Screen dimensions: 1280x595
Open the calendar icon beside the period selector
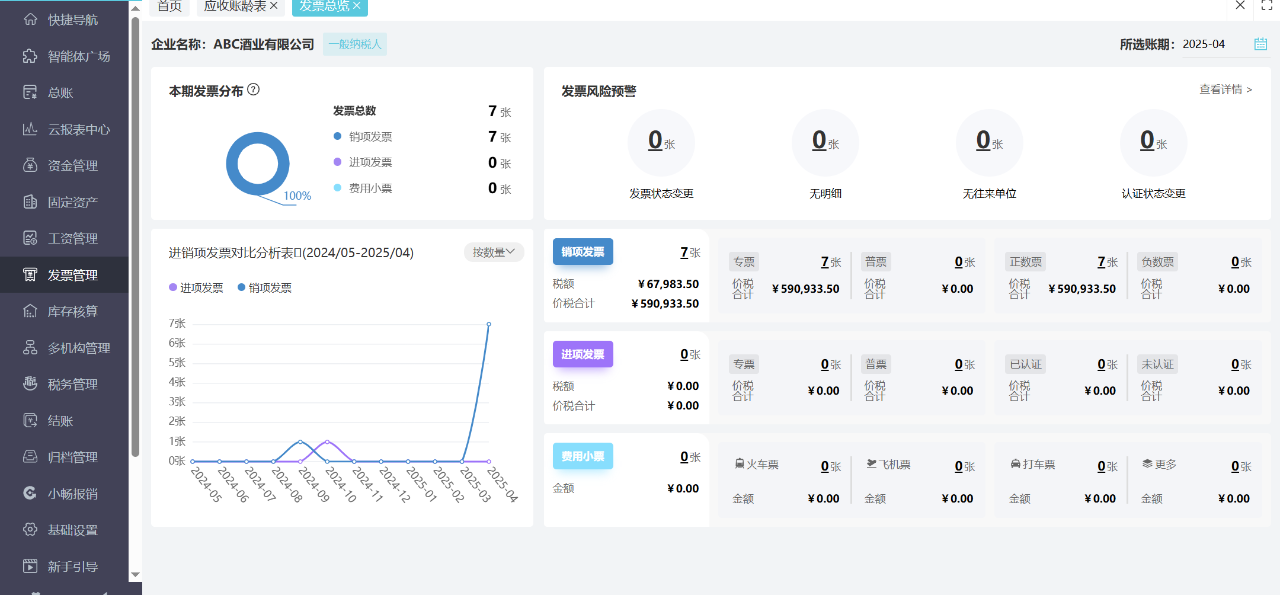(1261, 44)
